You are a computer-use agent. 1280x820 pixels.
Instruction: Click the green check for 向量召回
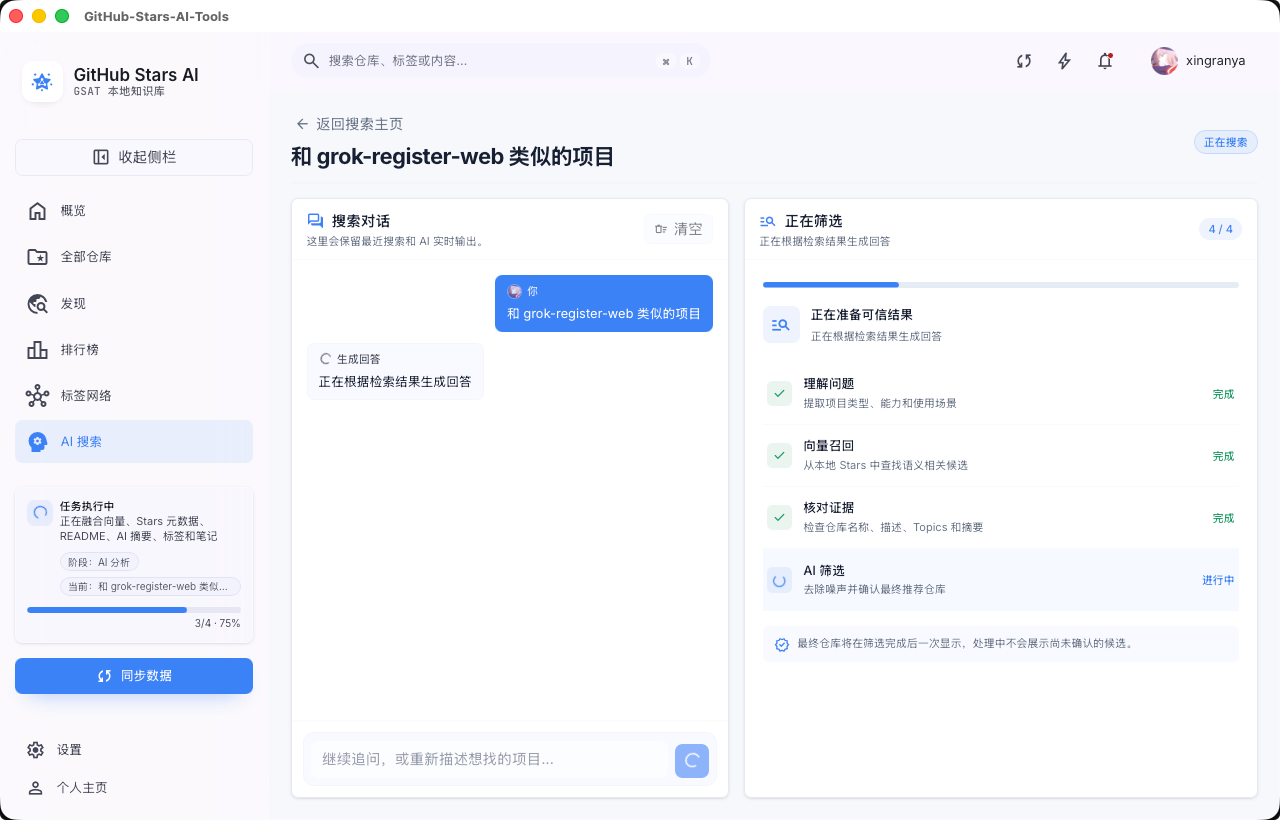click(x=780, y=455)
